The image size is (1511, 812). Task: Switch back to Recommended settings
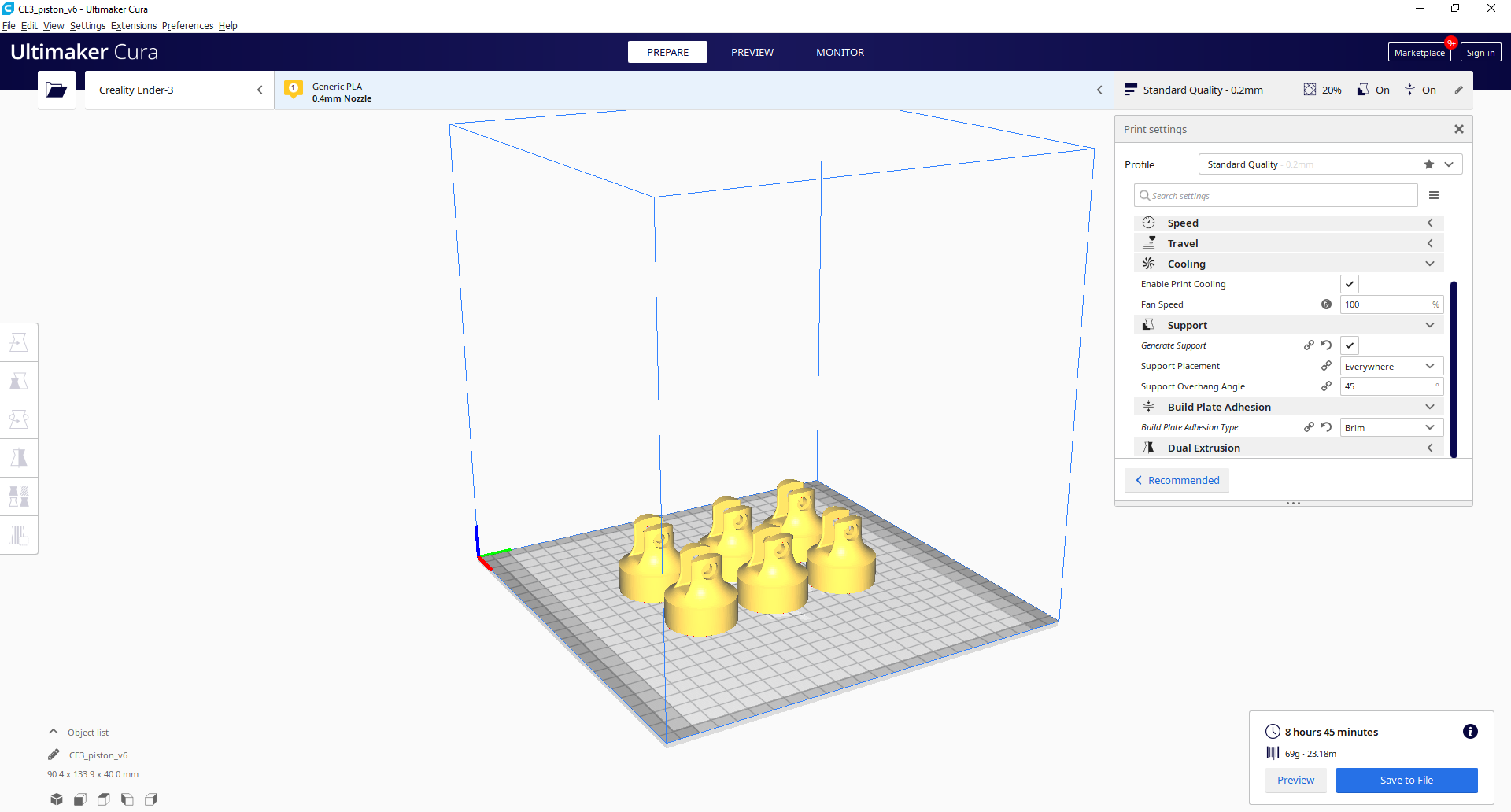pos(1177,480)
